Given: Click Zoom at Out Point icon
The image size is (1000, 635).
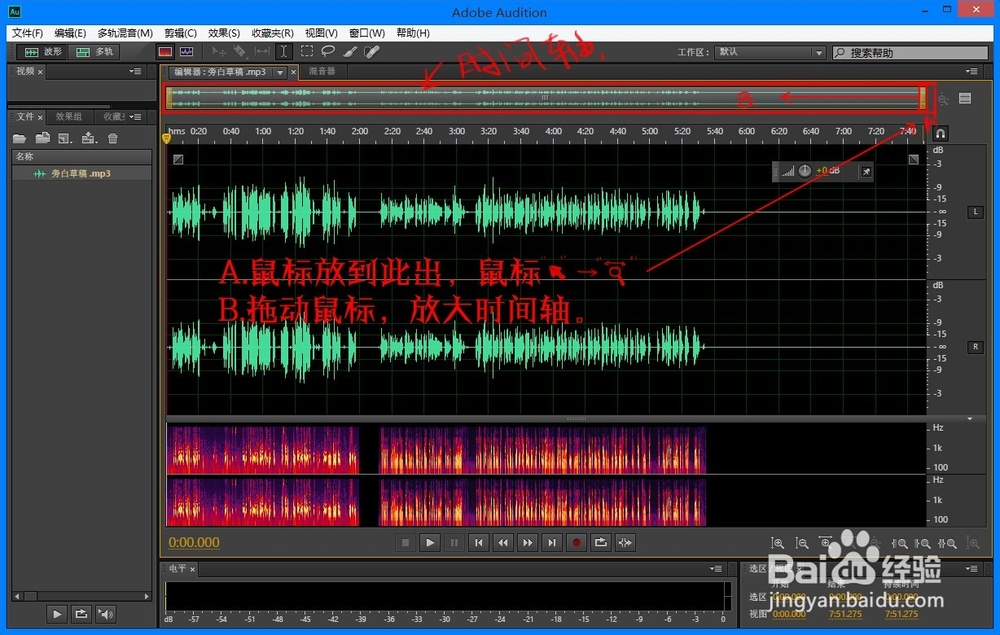Looking at the screenshot, I should (x=923, y=543).
